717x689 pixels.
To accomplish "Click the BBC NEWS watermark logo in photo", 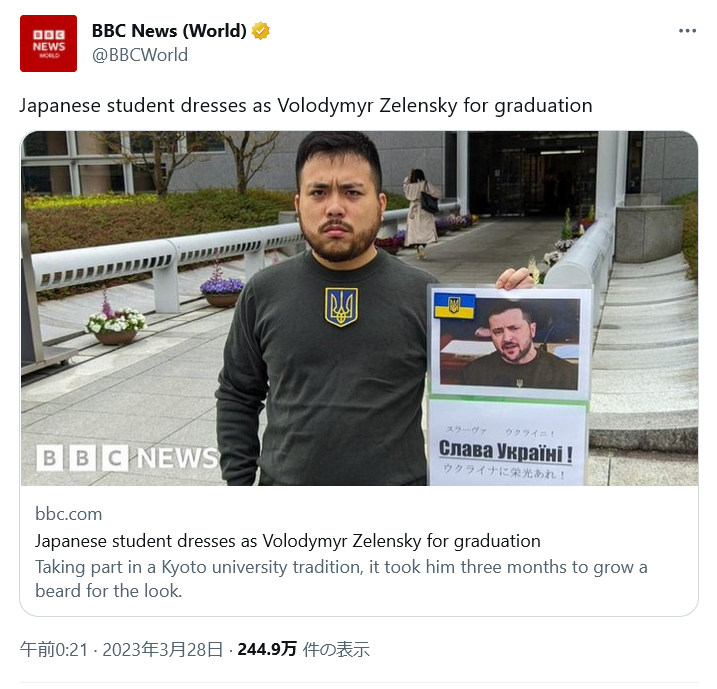I will click(x=127, y=458).
